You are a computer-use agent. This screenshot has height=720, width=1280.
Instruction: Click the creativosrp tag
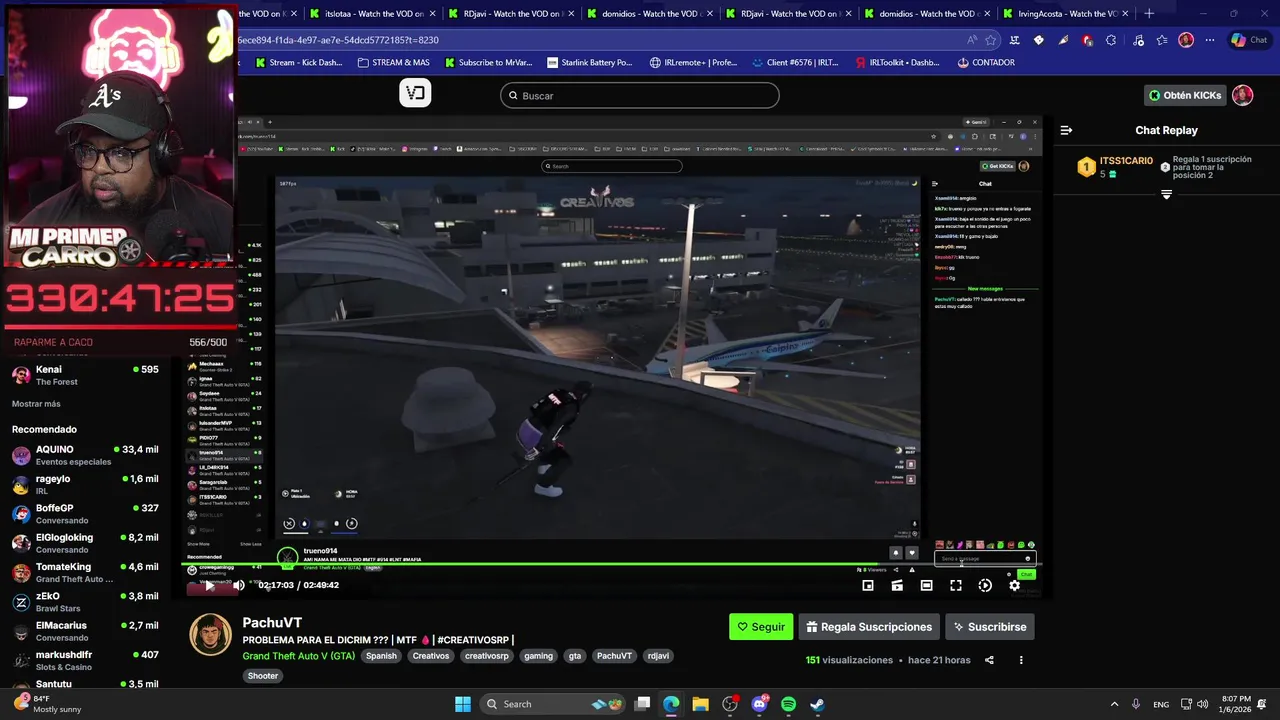pos(486,656)
